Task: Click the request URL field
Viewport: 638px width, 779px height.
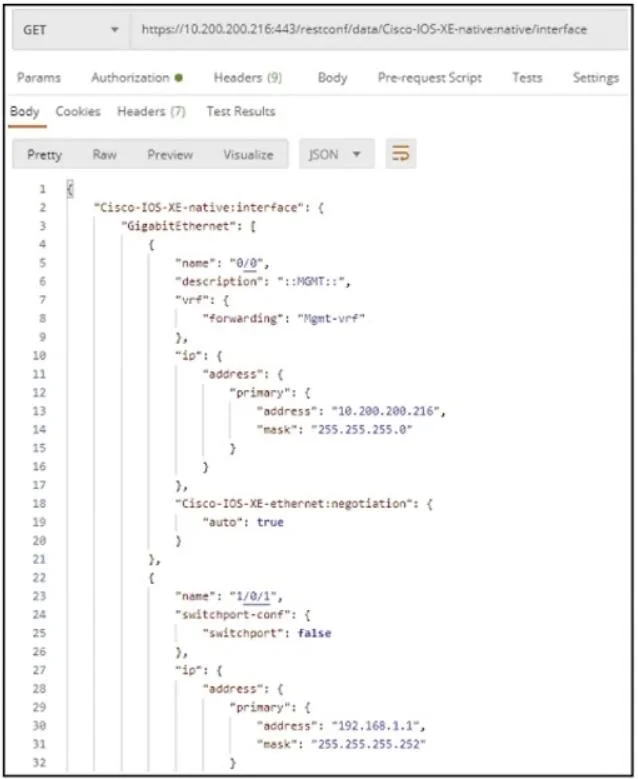Action: pos(379,30)
